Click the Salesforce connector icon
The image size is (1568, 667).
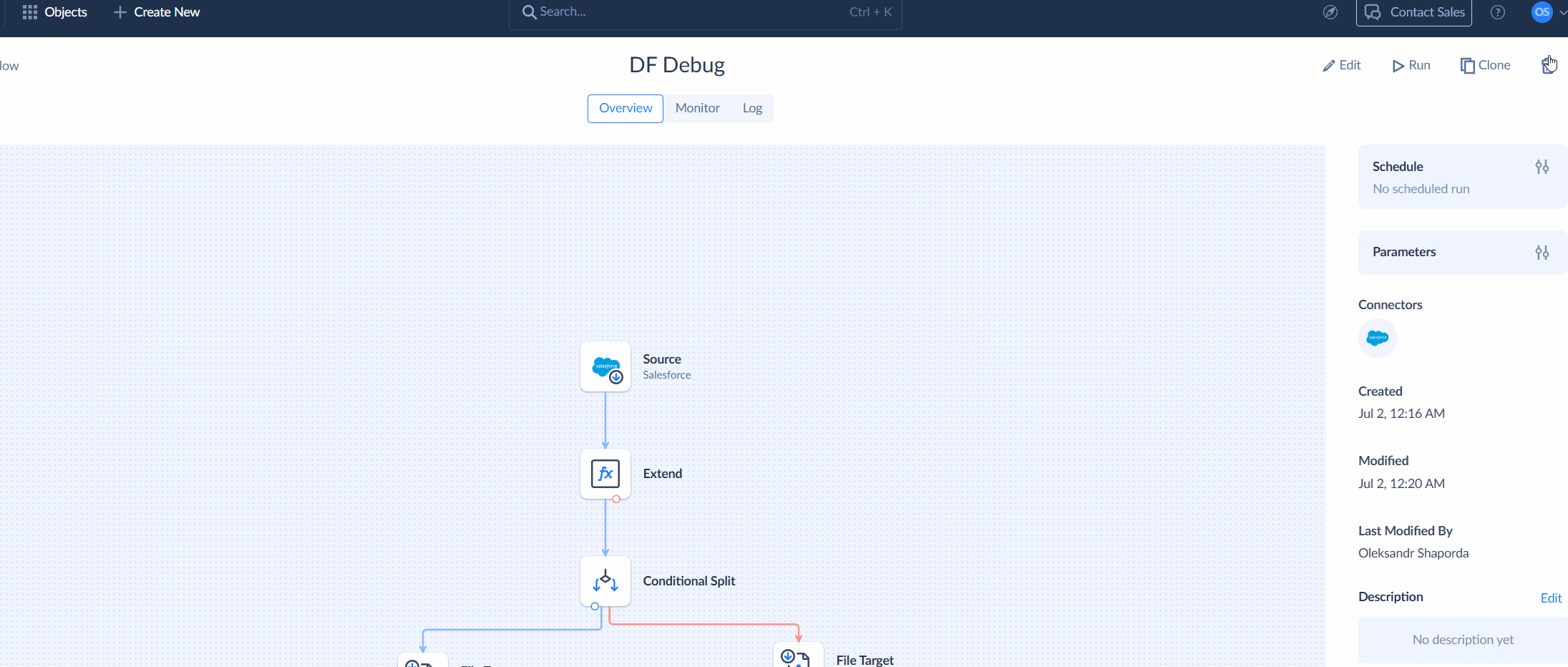pos(1378,338)
